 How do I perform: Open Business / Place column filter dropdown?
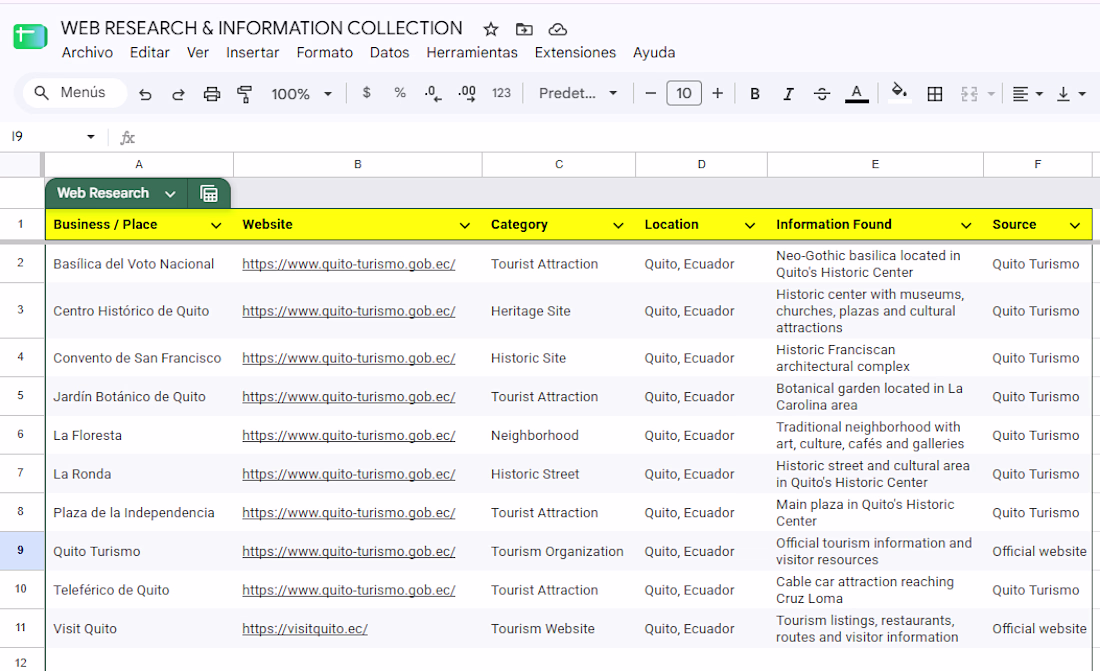216,225
